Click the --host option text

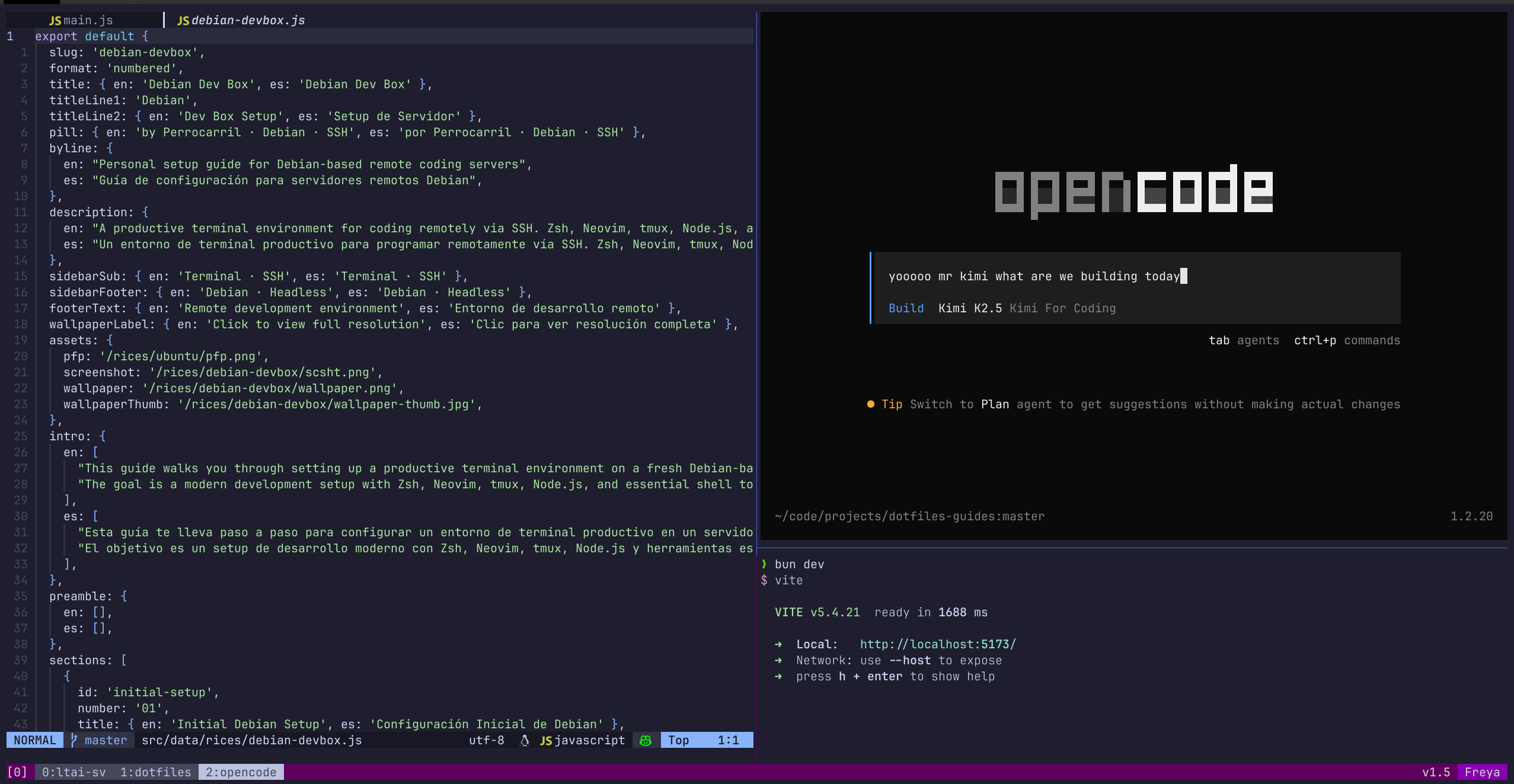[909, 660]
